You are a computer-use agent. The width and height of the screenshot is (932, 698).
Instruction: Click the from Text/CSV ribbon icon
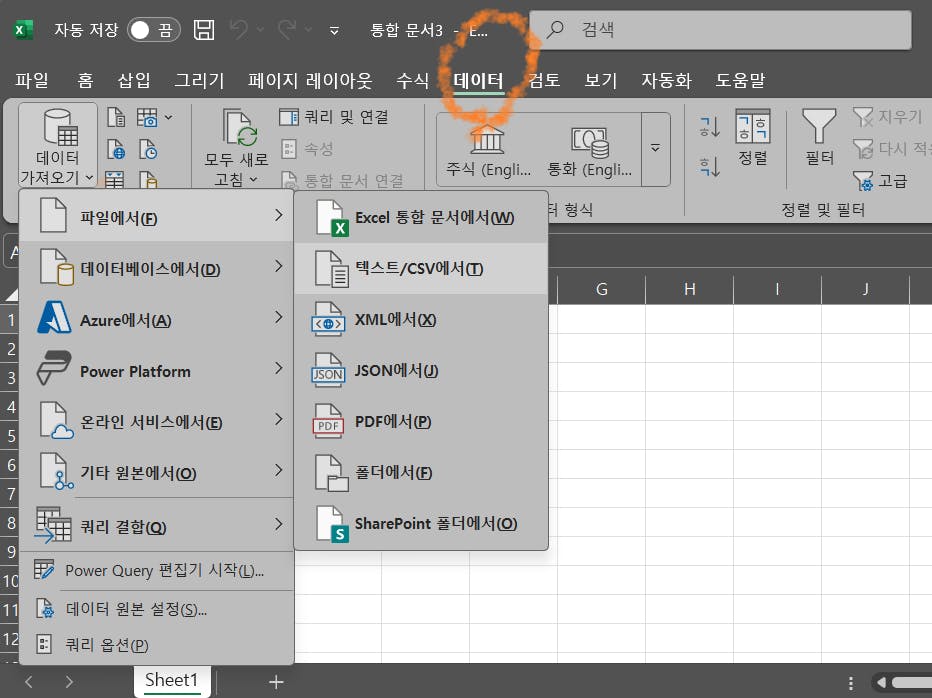coord(116,117)
